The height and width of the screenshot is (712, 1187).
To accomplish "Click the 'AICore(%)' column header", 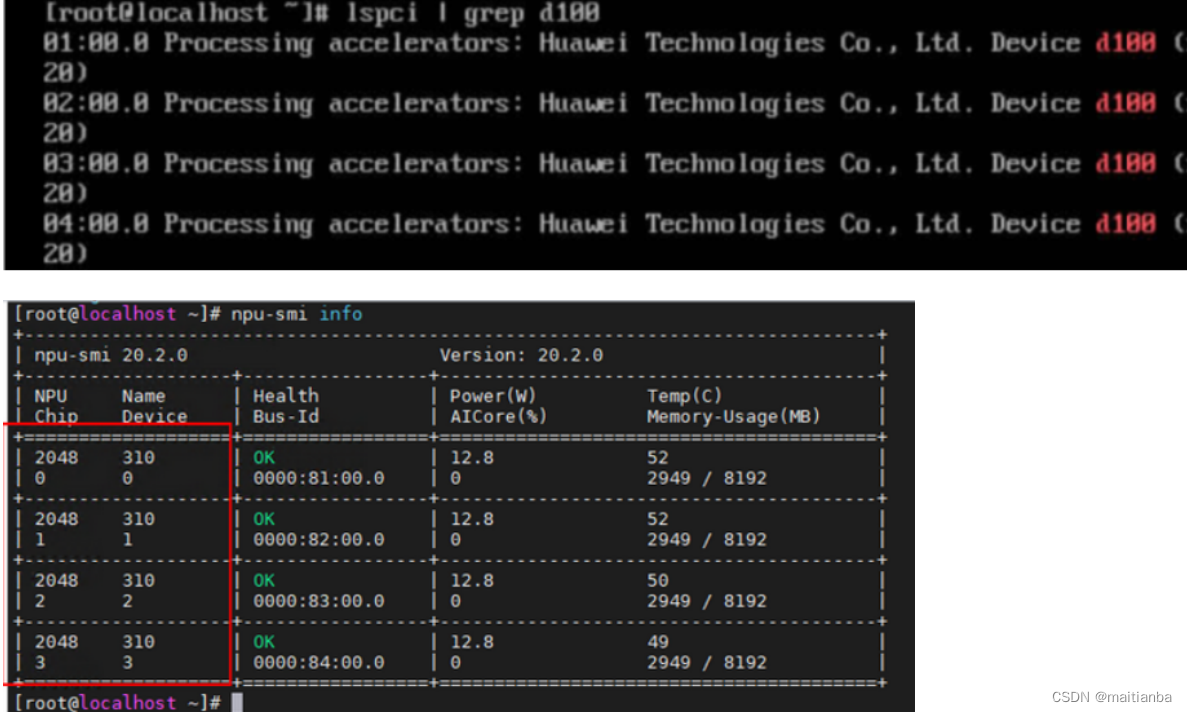I will [x=498, y=416].
